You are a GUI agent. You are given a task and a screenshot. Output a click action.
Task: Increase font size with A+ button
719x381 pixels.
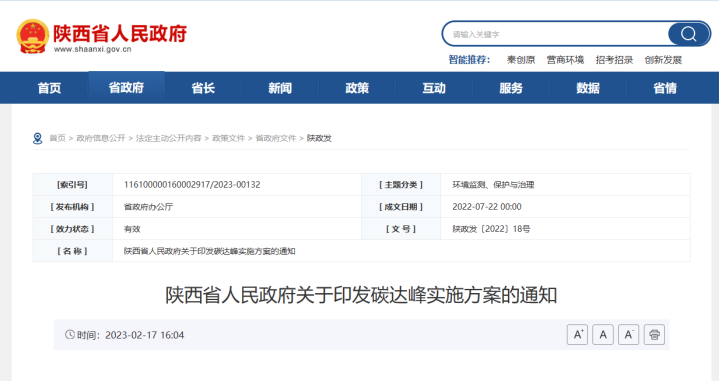click(x=577, y=335)
